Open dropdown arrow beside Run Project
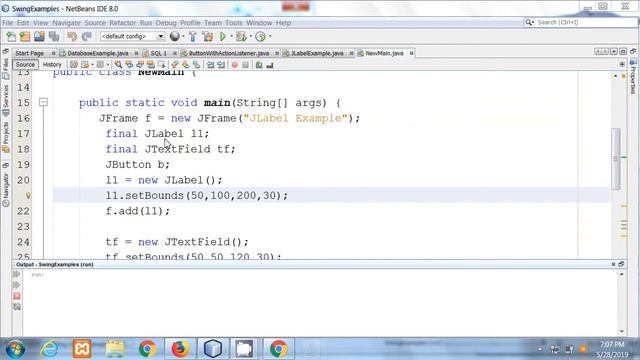The image size is (640, 360). tap(231, 36)
